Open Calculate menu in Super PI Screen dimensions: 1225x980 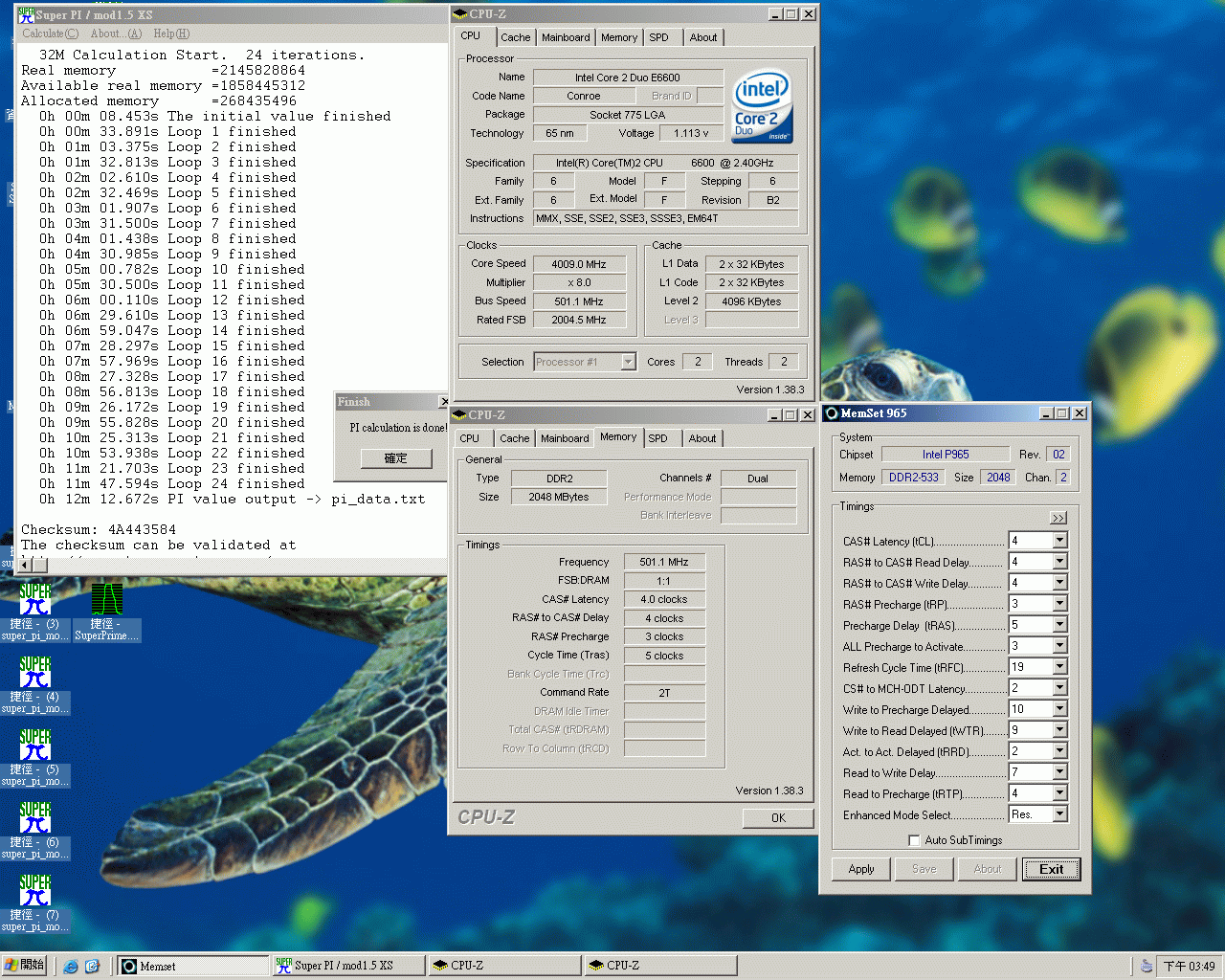[x=51, y=33]
